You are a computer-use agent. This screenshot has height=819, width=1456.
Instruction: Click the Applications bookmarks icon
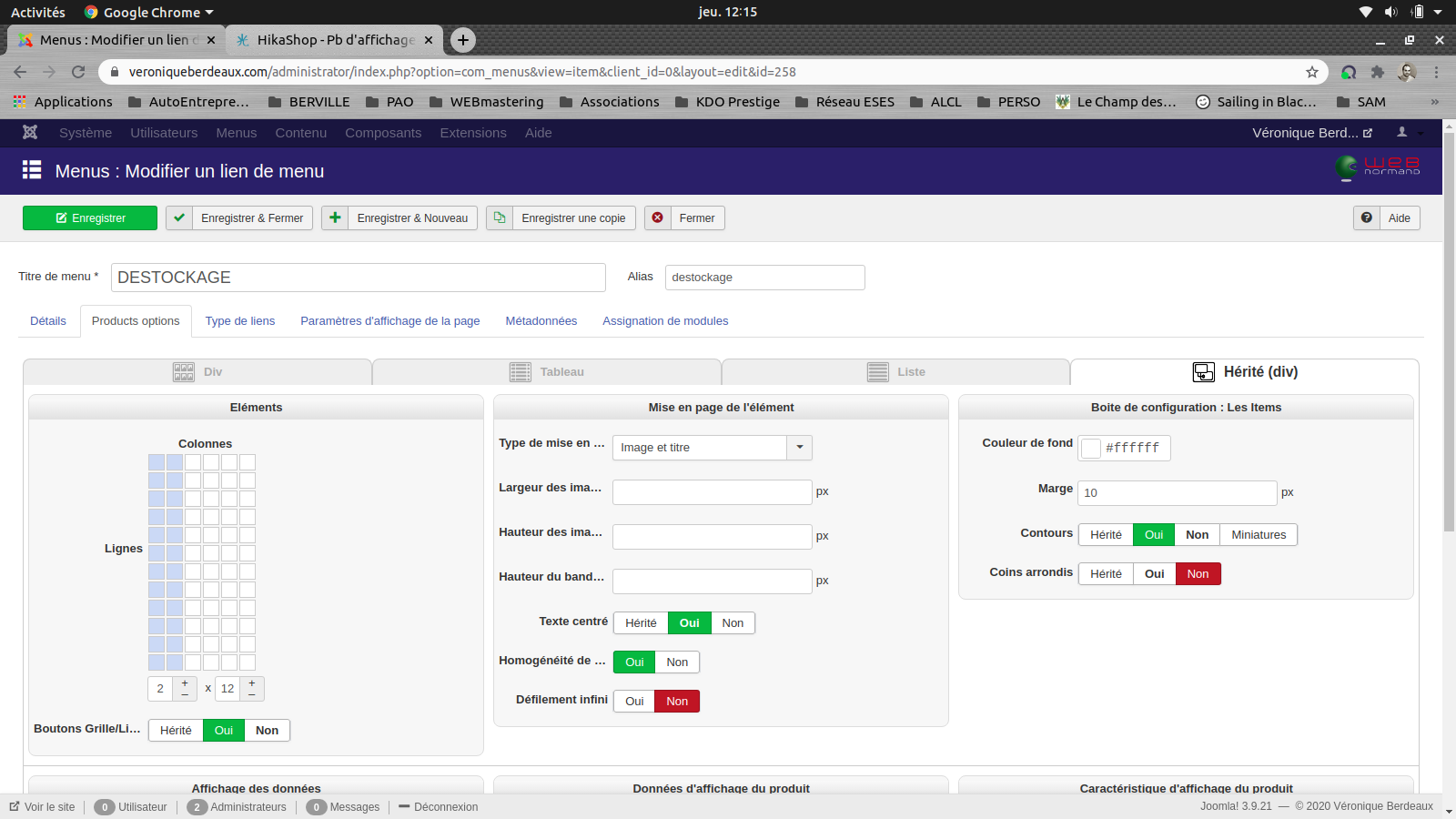pyautogui.click(x=19, y=102)
